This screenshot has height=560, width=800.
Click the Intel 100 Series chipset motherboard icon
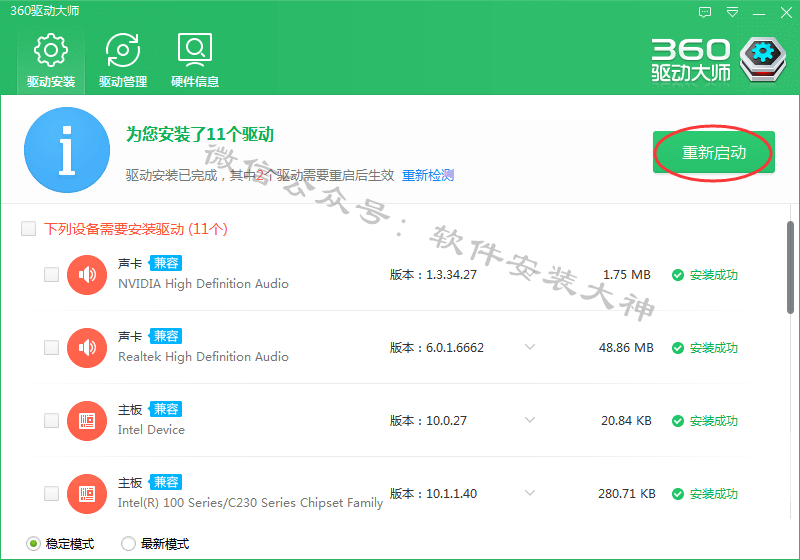tap(87, 494)
